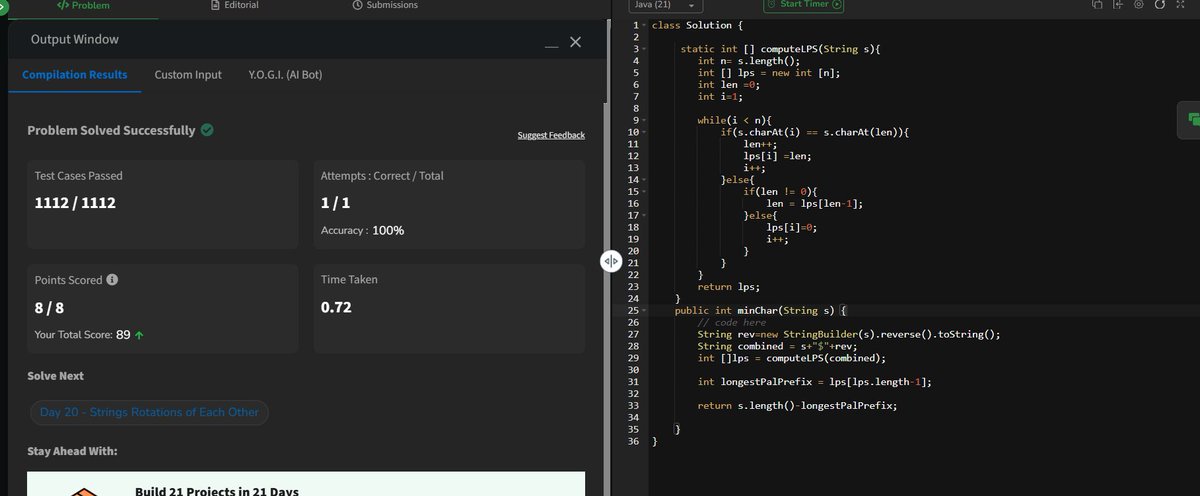Click the Attempts 1 / 1 value
This screenshot has width=1200, height=496.
coord(335,203)
